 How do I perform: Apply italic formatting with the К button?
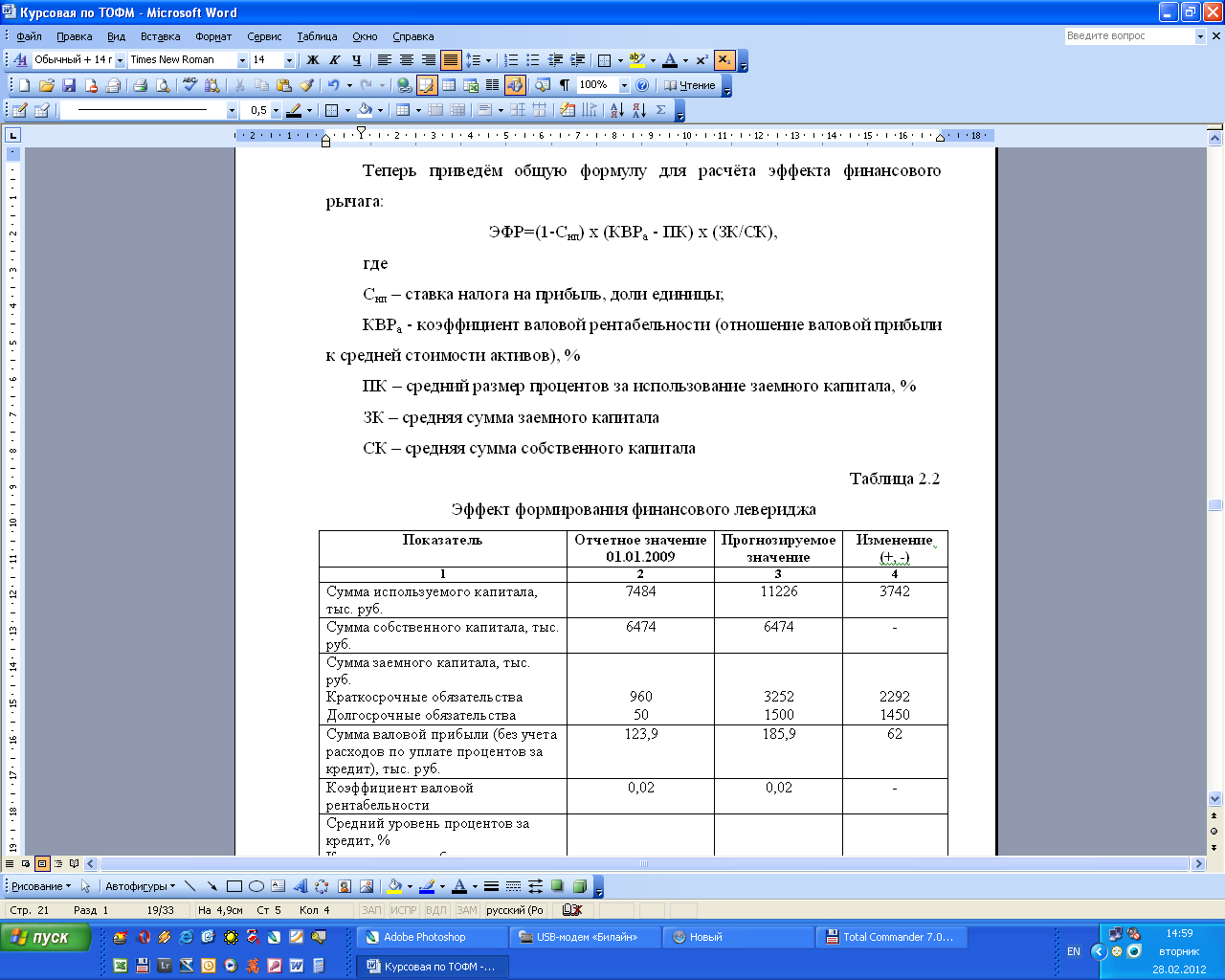(x=334, y=60)
